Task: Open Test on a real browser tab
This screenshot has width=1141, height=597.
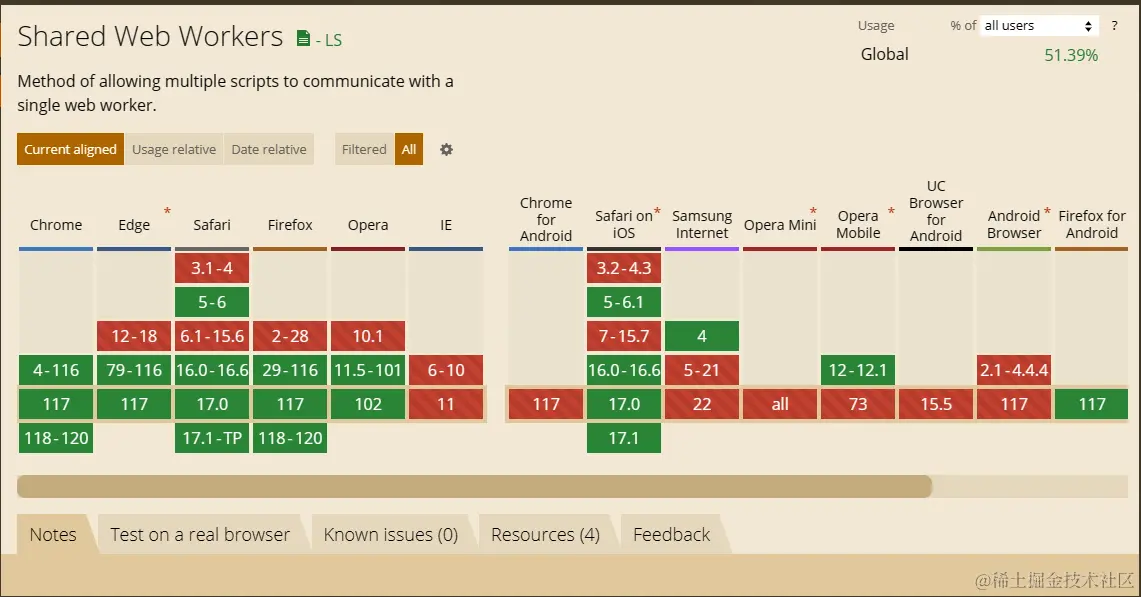Action: coord(200,534)
